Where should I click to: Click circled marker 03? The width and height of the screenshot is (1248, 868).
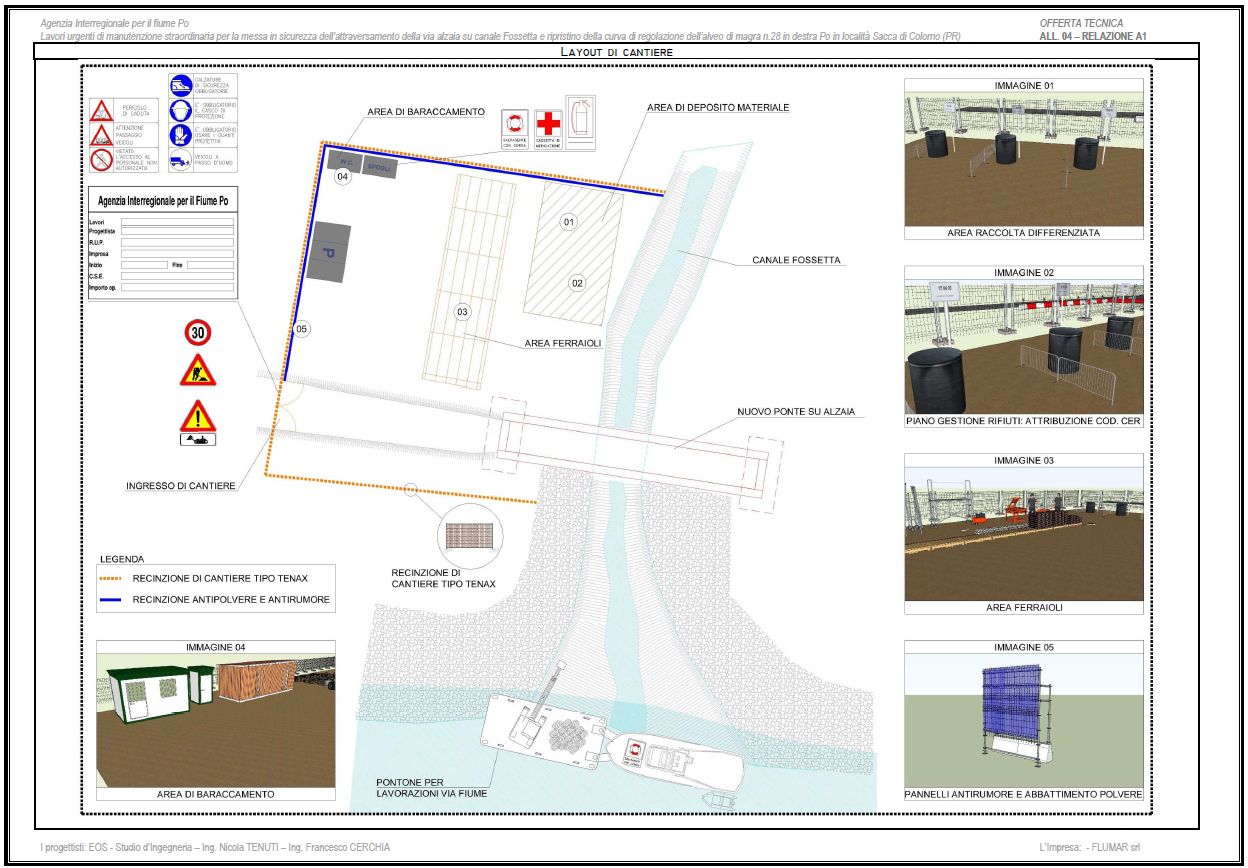click(x=462, y=312)
